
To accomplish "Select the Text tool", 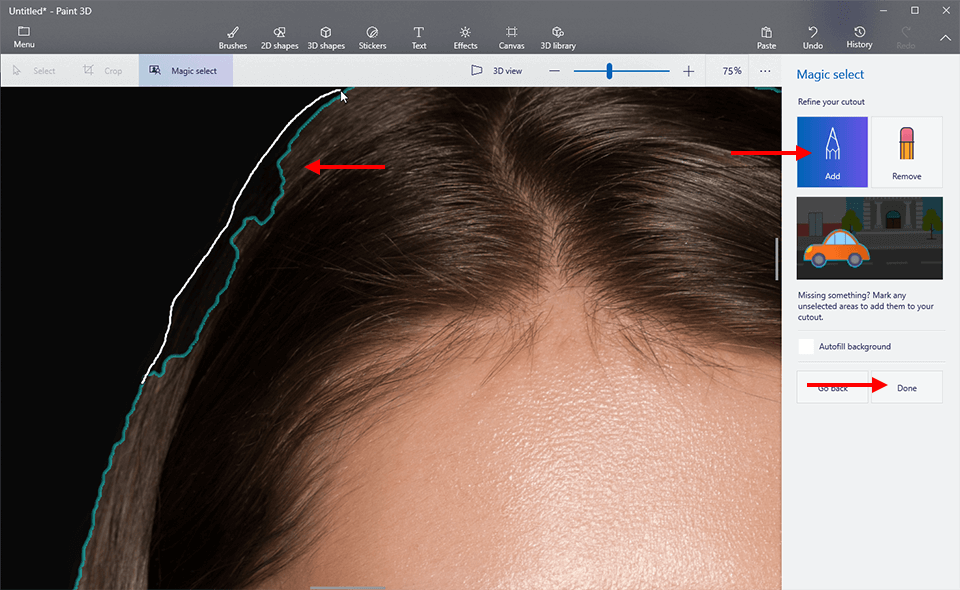I will tap(419, 37).
